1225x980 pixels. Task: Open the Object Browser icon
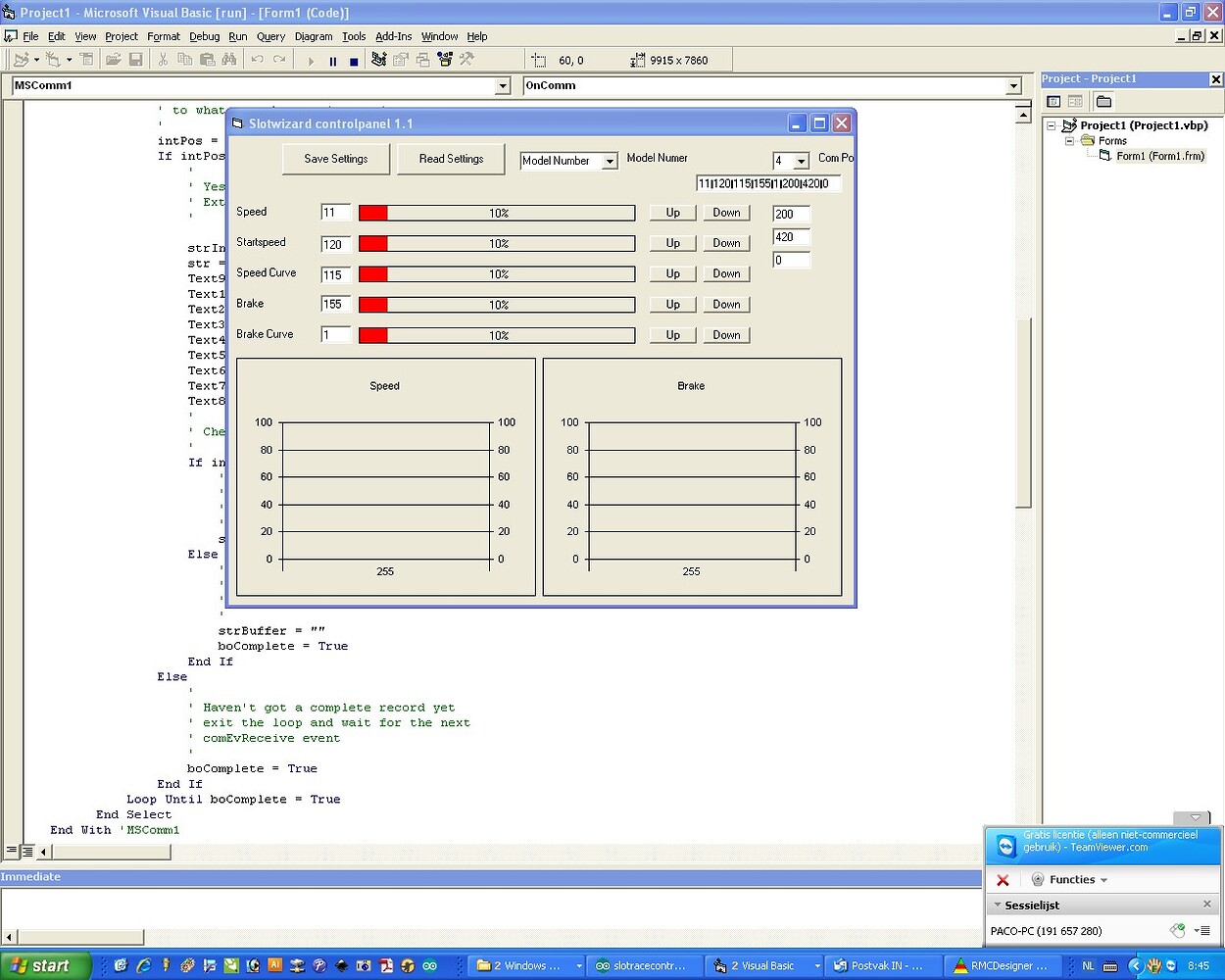[446, 60]
